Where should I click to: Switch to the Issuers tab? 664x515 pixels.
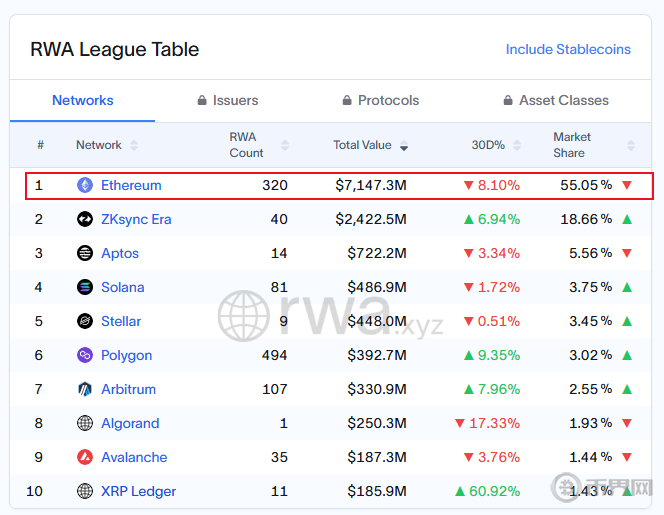point(227,100)
